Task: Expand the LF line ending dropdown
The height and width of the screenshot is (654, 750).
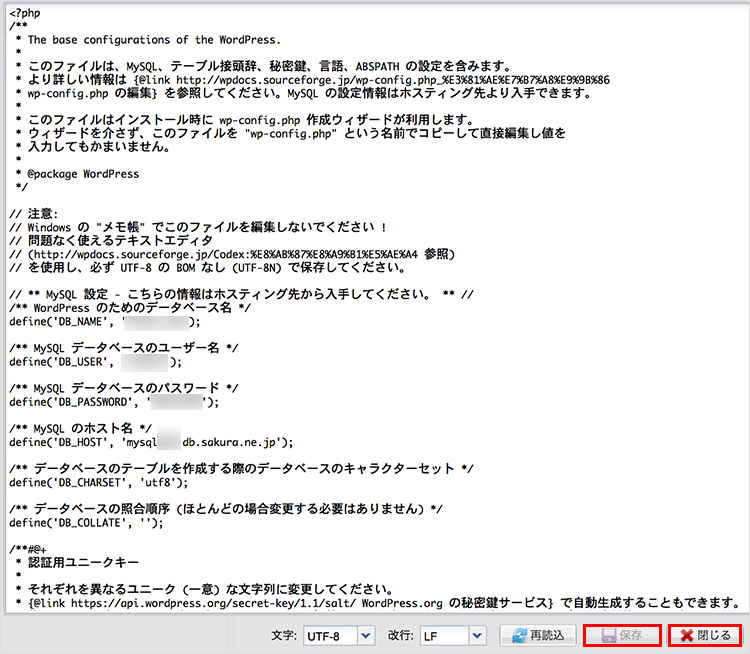Action: pos(451,636)
